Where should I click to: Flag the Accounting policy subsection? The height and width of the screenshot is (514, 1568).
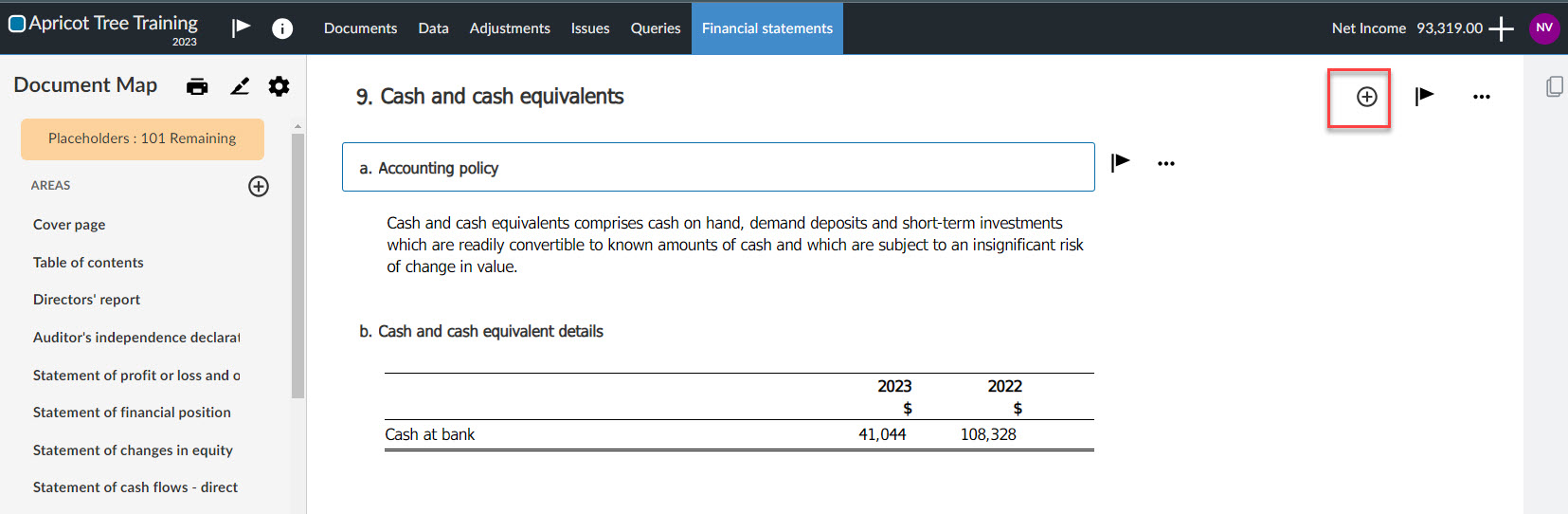click(x=1121, y=162)
